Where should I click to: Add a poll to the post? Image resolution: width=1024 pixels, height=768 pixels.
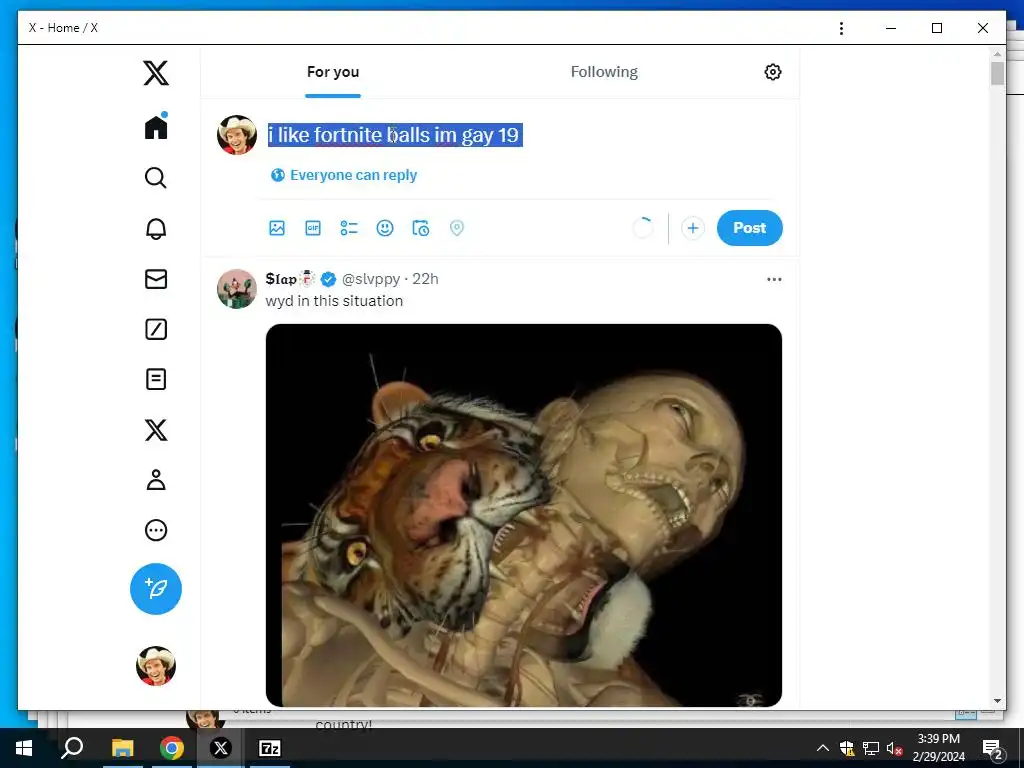click(x=349, y=228)
